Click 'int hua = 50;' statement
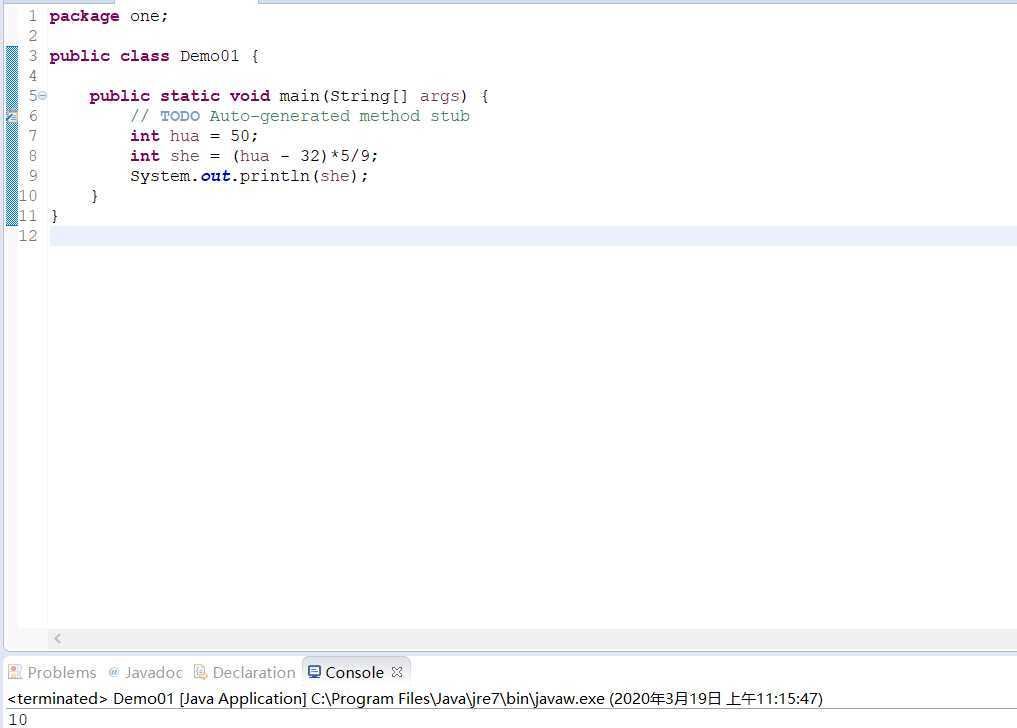 194,136
